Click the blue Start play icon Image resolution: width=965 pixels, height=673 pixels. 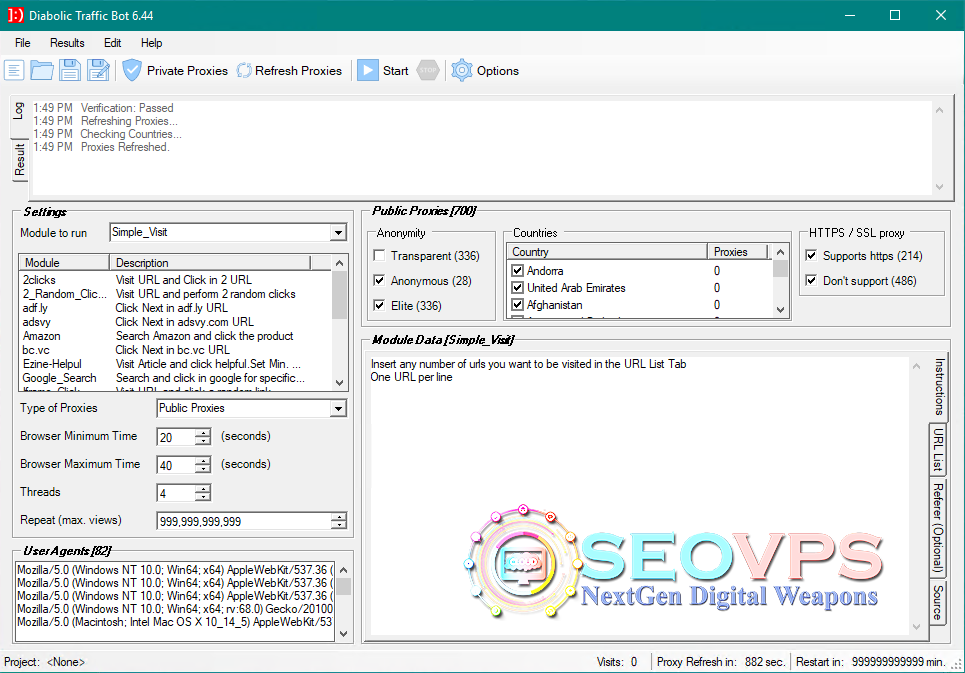tap(368, 70)
